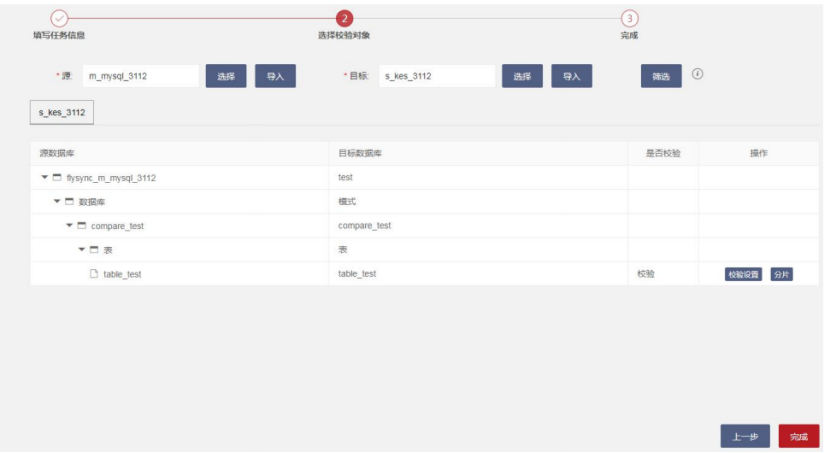The width and height of the screenshot is (831, 453).
Task: Click folder icon of flysync_m_mysql_3112 node
Action: (x=57, y=177)
